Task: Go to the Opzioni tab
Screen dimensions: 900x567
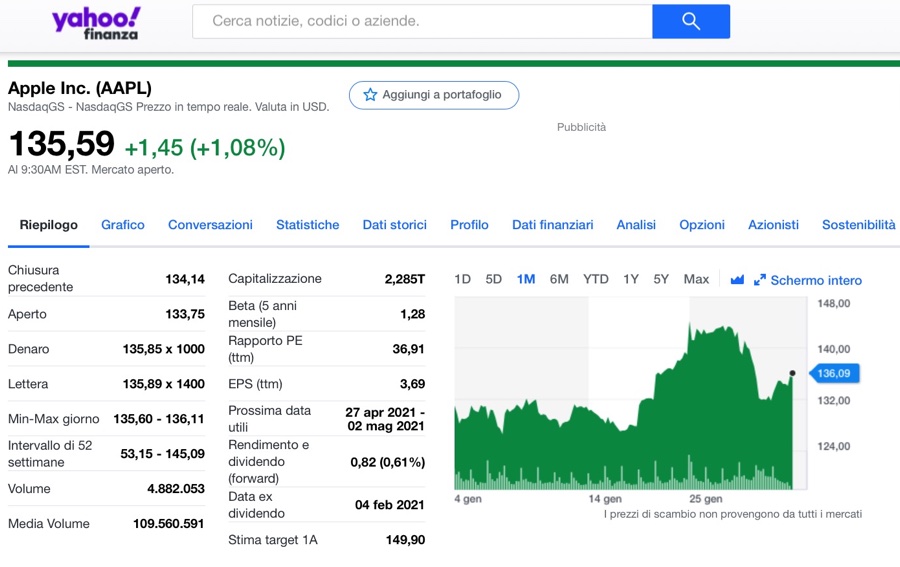Action: (x=701, y=225)
